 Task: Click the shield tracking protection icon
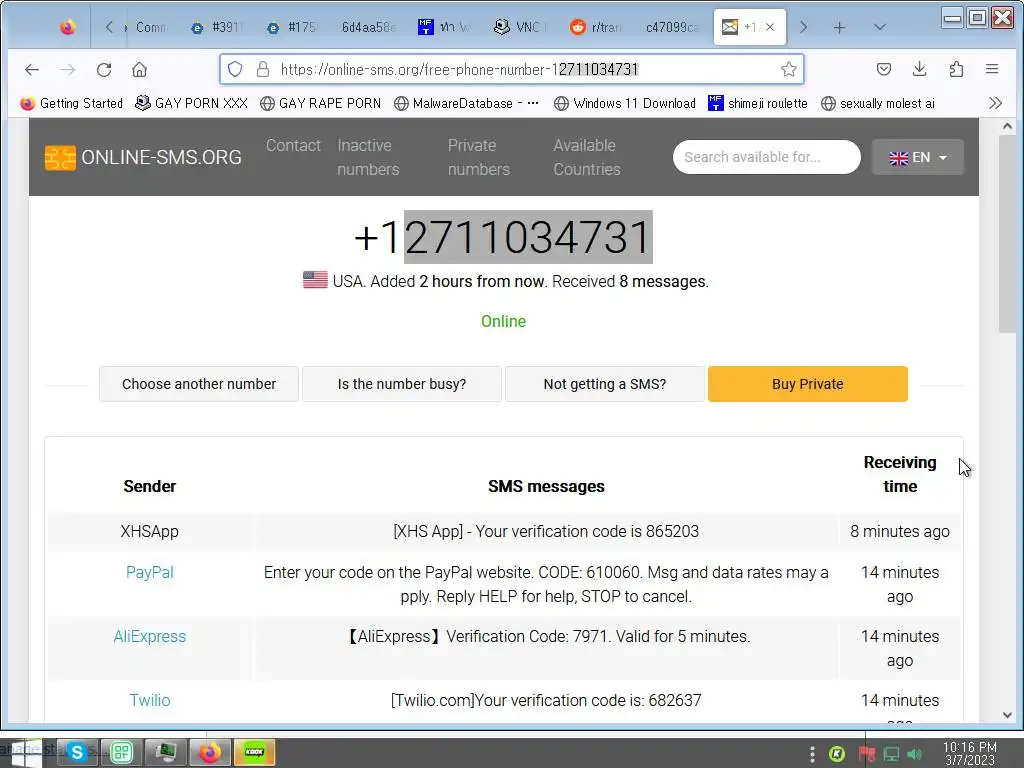click(x=235, y=69)
